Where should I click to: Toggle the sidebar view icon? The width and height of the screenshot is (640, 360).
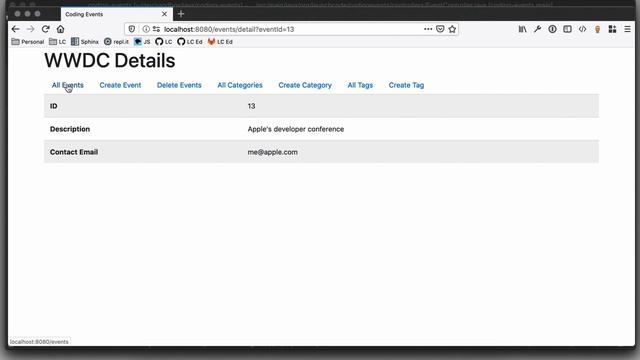(x=567, y=29)
